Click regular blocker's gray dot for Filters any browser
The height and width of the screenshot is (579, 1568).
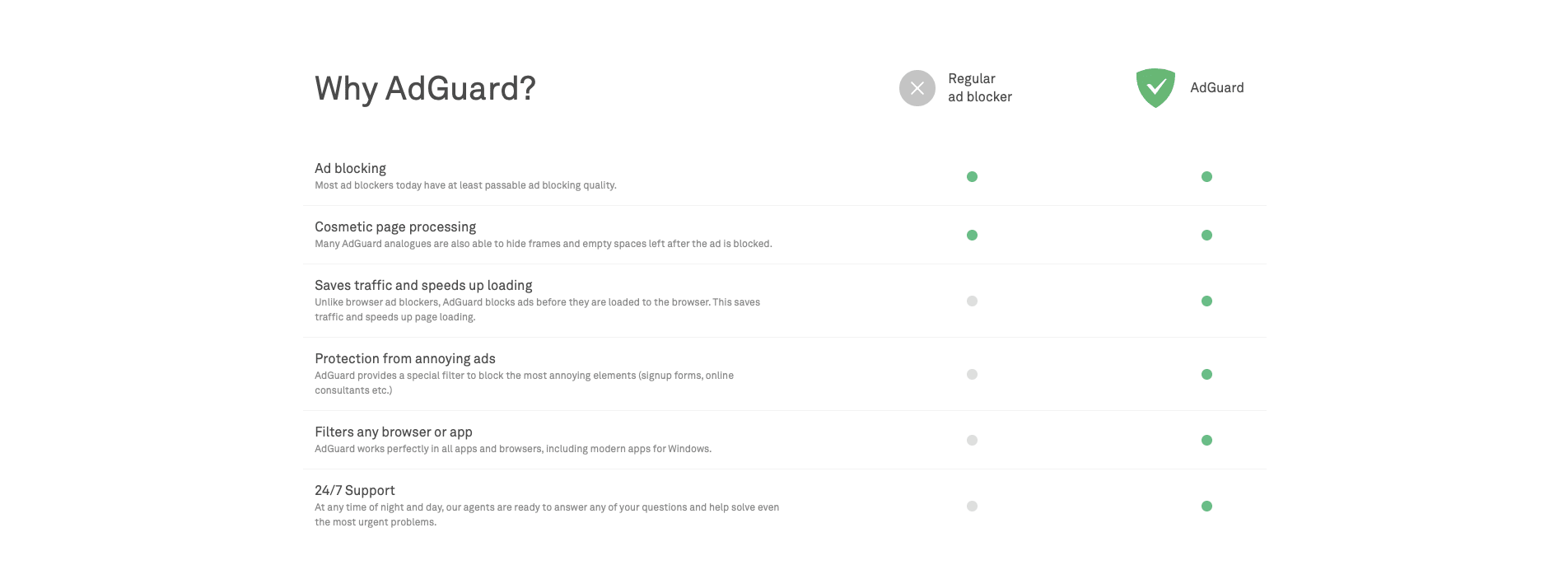point(972,440)
